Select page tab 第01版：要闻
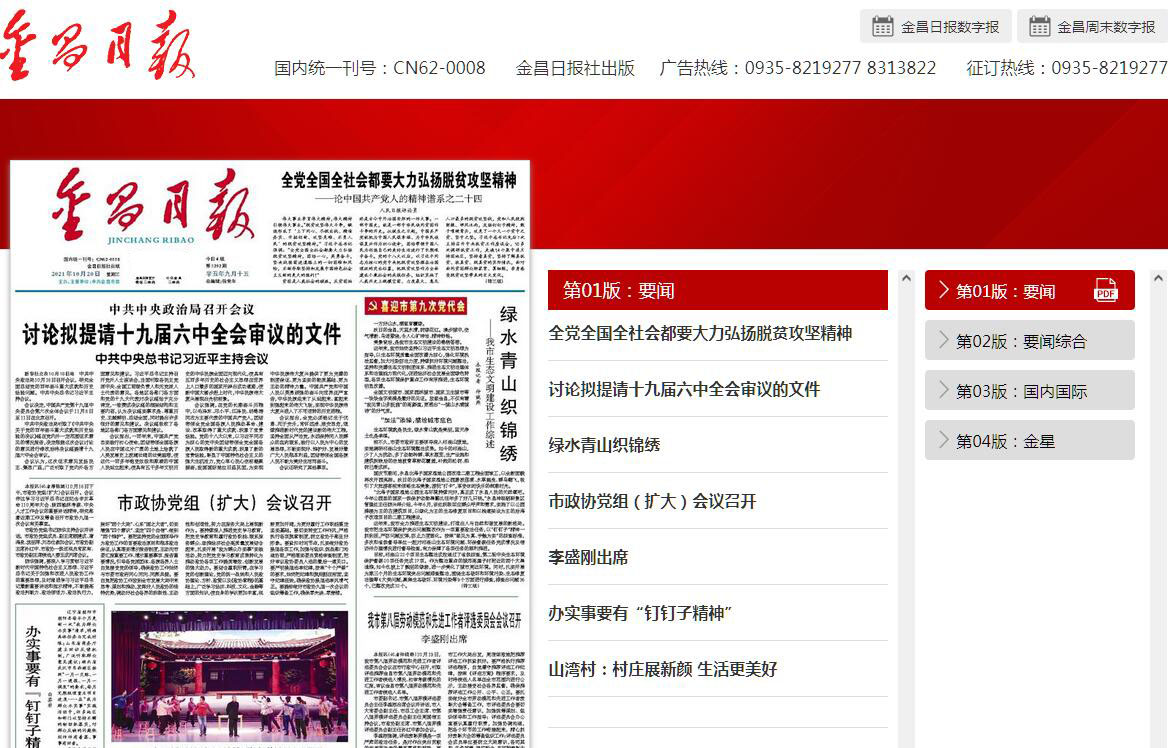The width and height of the screenshot is (1168, 748). pyautogui.click(x=1005, y=291)
